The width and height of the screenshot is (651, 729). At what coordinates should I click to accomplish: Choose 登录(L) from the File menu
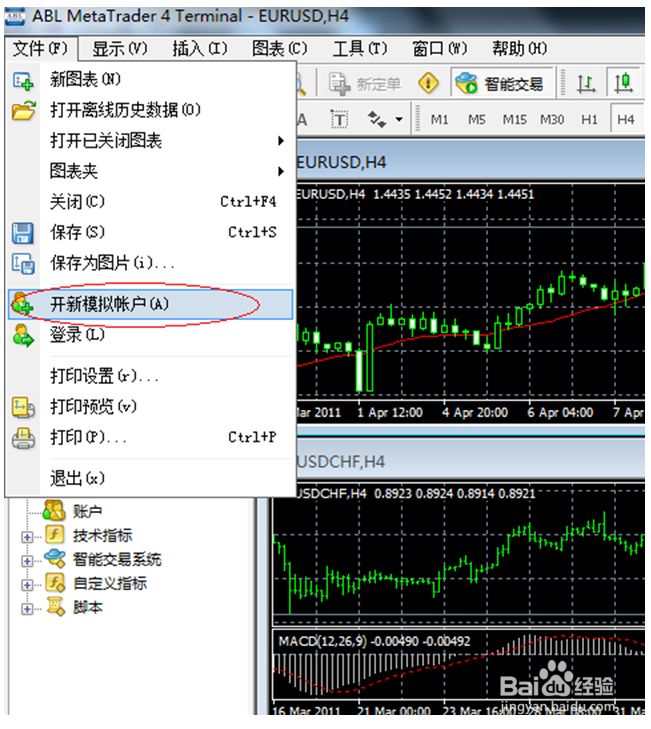pyautogui.click(x=151, y=335)
